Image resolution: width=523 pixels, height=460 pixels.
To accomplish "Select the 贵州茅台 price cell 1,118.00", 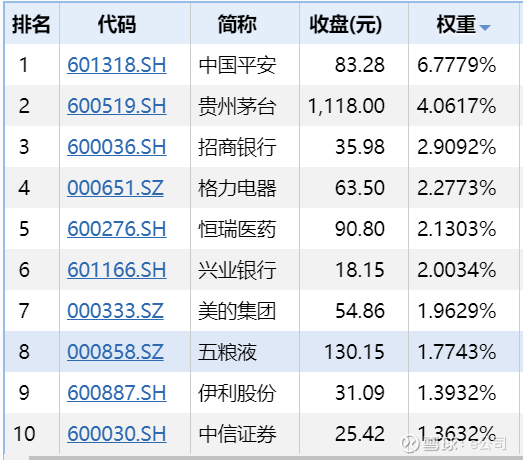I will pos(354,106).
